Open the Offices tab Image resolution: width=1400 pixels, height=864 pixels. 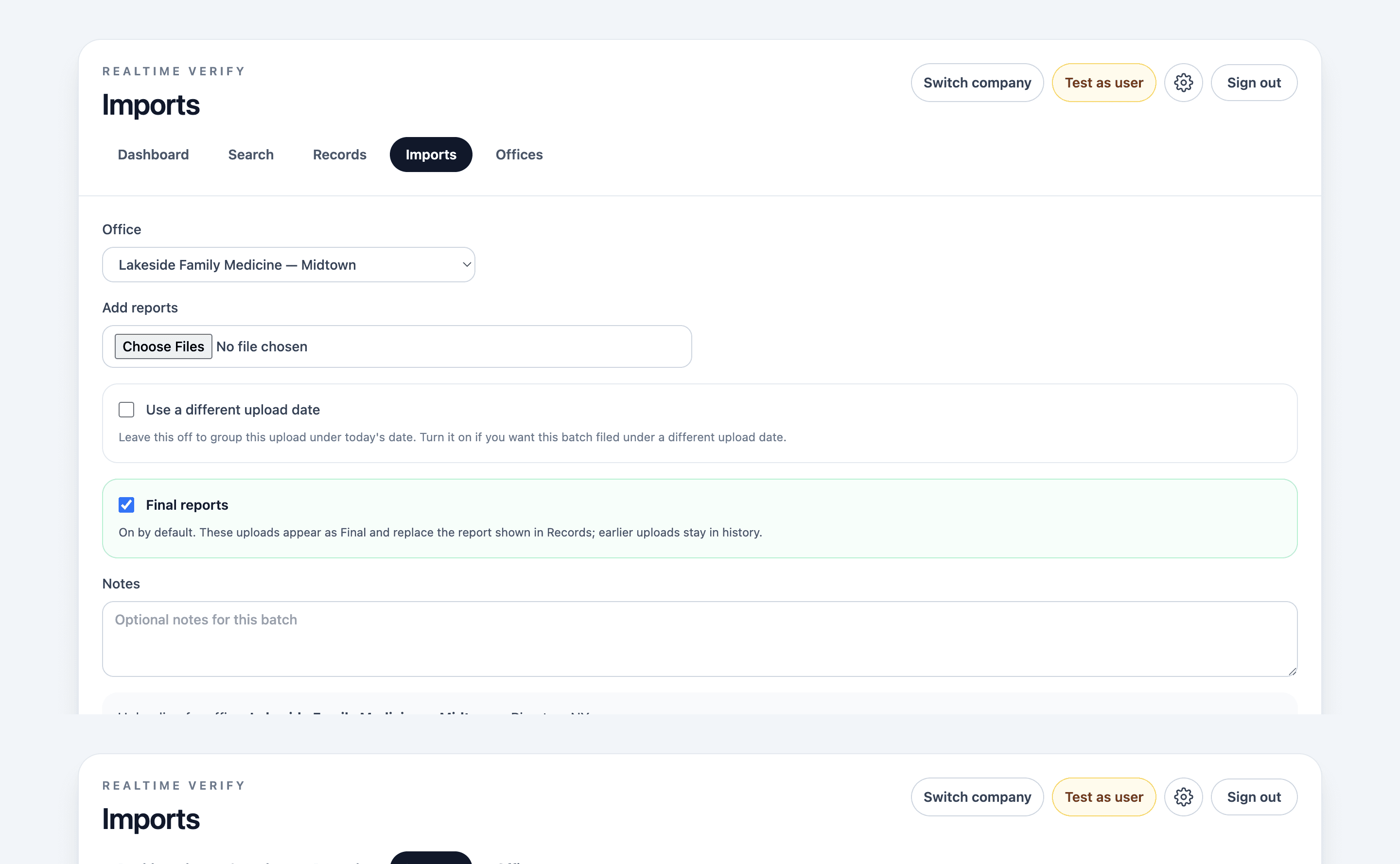coord(519,155)
